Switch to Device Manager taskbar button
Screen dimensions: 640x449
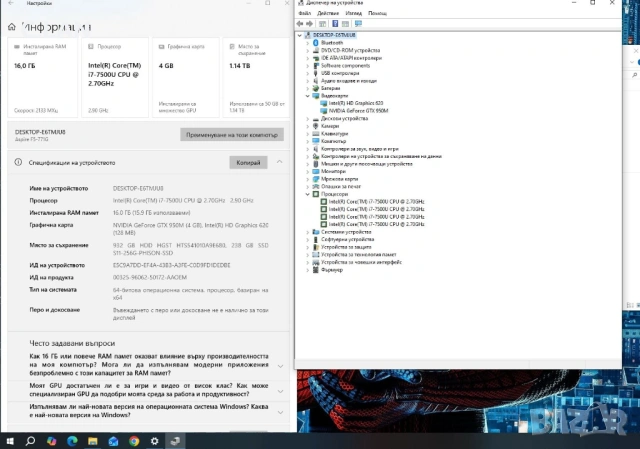click(x=175, y=441)
